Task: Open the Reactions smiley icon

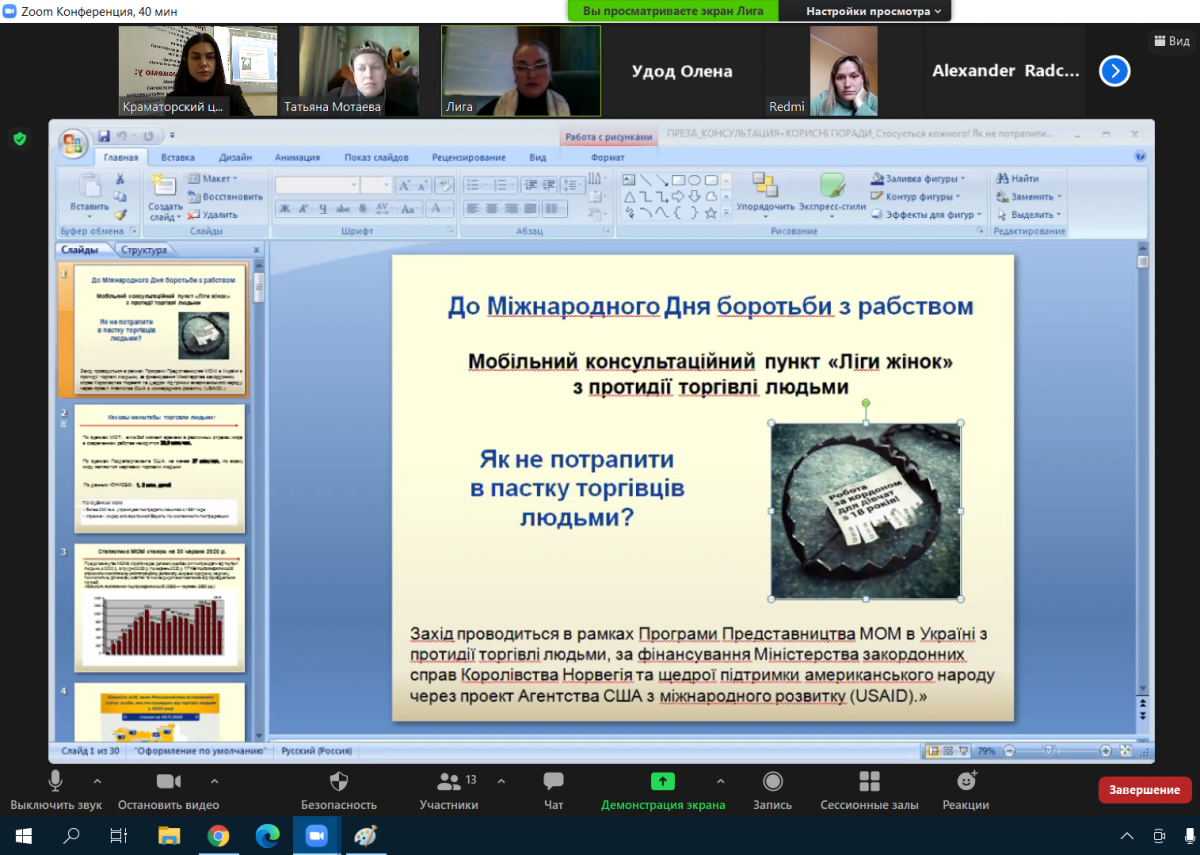Action: coord(965,781)
